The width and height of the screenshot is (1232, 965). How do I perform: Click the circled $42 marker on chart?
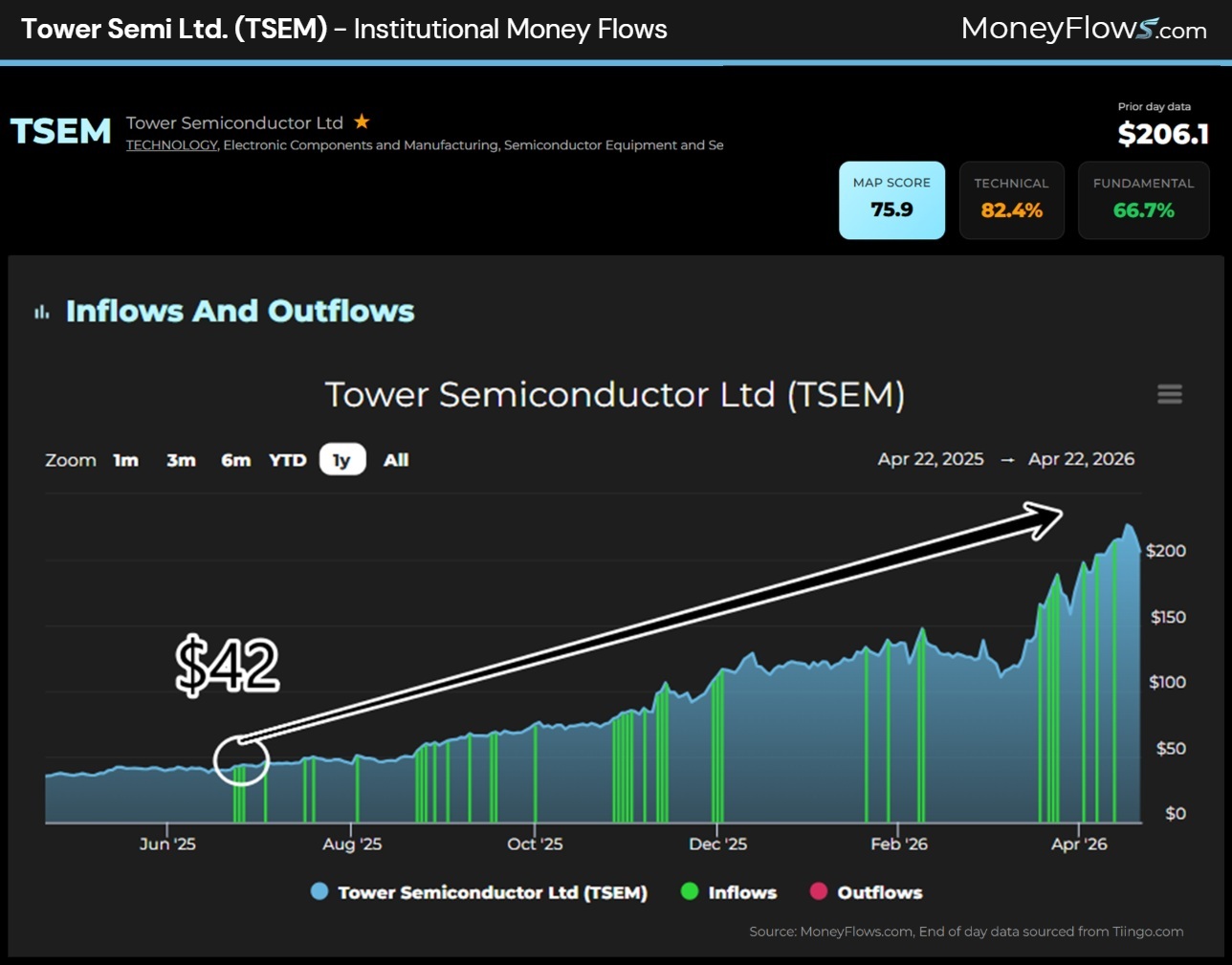tap(241, 760)
